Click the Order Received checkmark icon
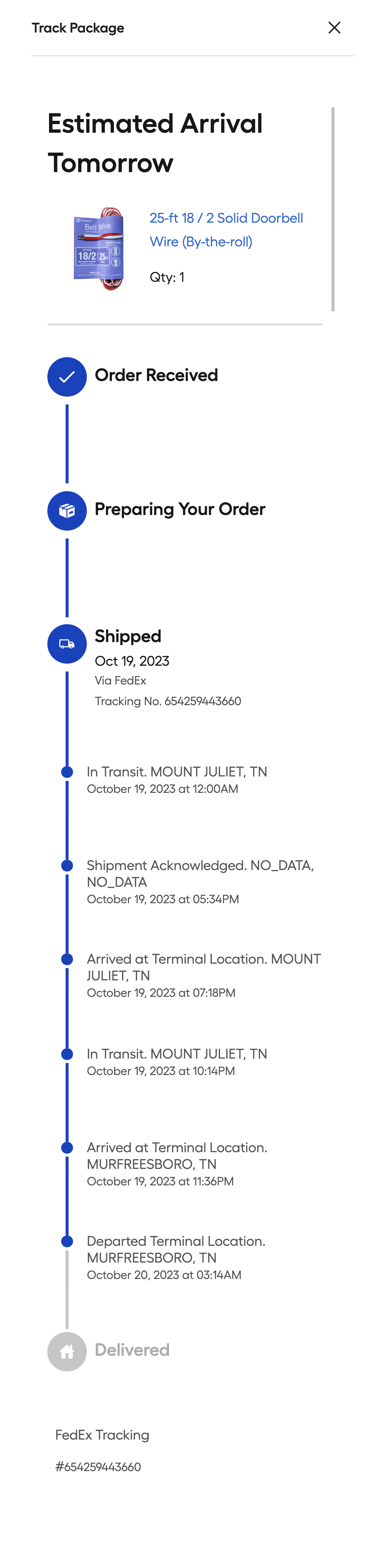Screen dimensions: 370x1568 click(67, 377)
